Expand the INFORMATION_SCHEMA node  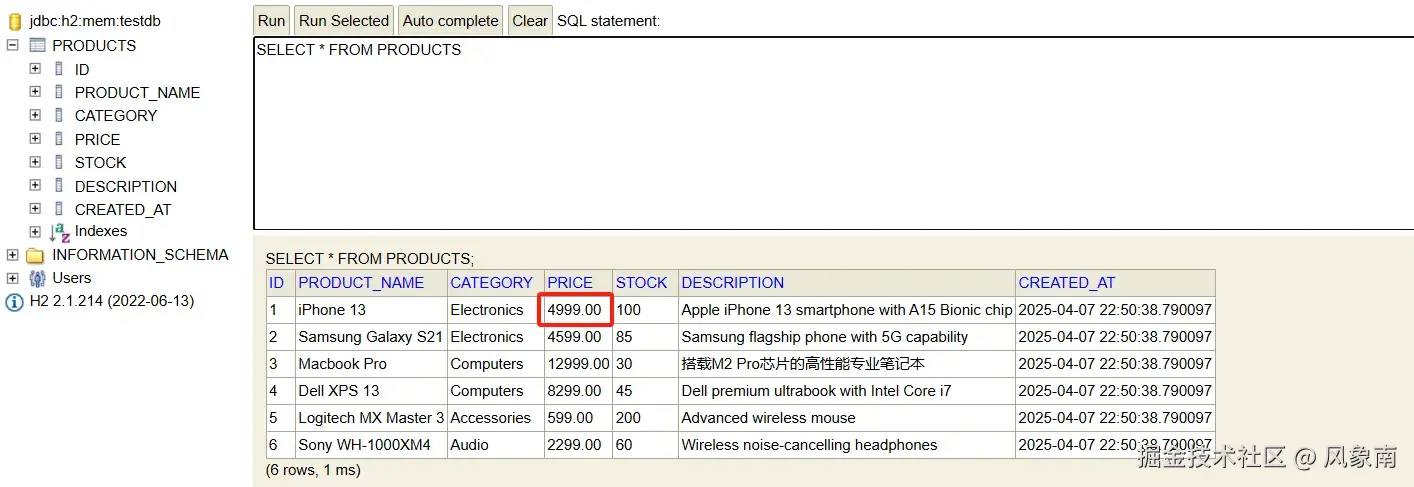[x=13, y=255]
